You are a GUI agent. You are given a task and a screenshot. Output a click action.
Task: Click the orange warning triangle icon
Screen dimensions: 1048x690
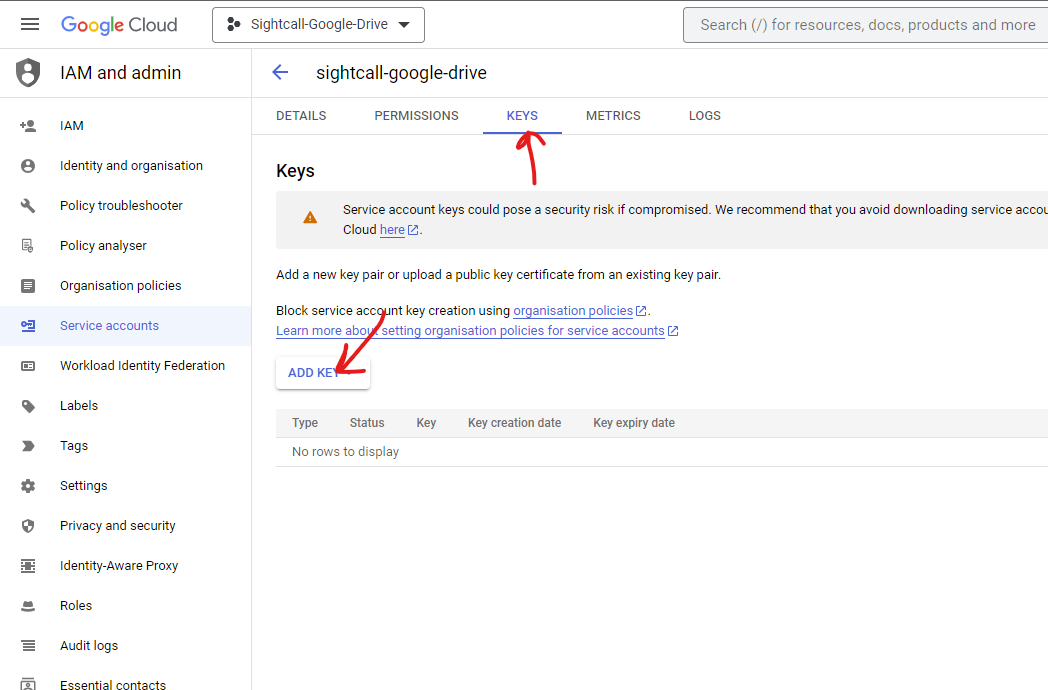310,217
